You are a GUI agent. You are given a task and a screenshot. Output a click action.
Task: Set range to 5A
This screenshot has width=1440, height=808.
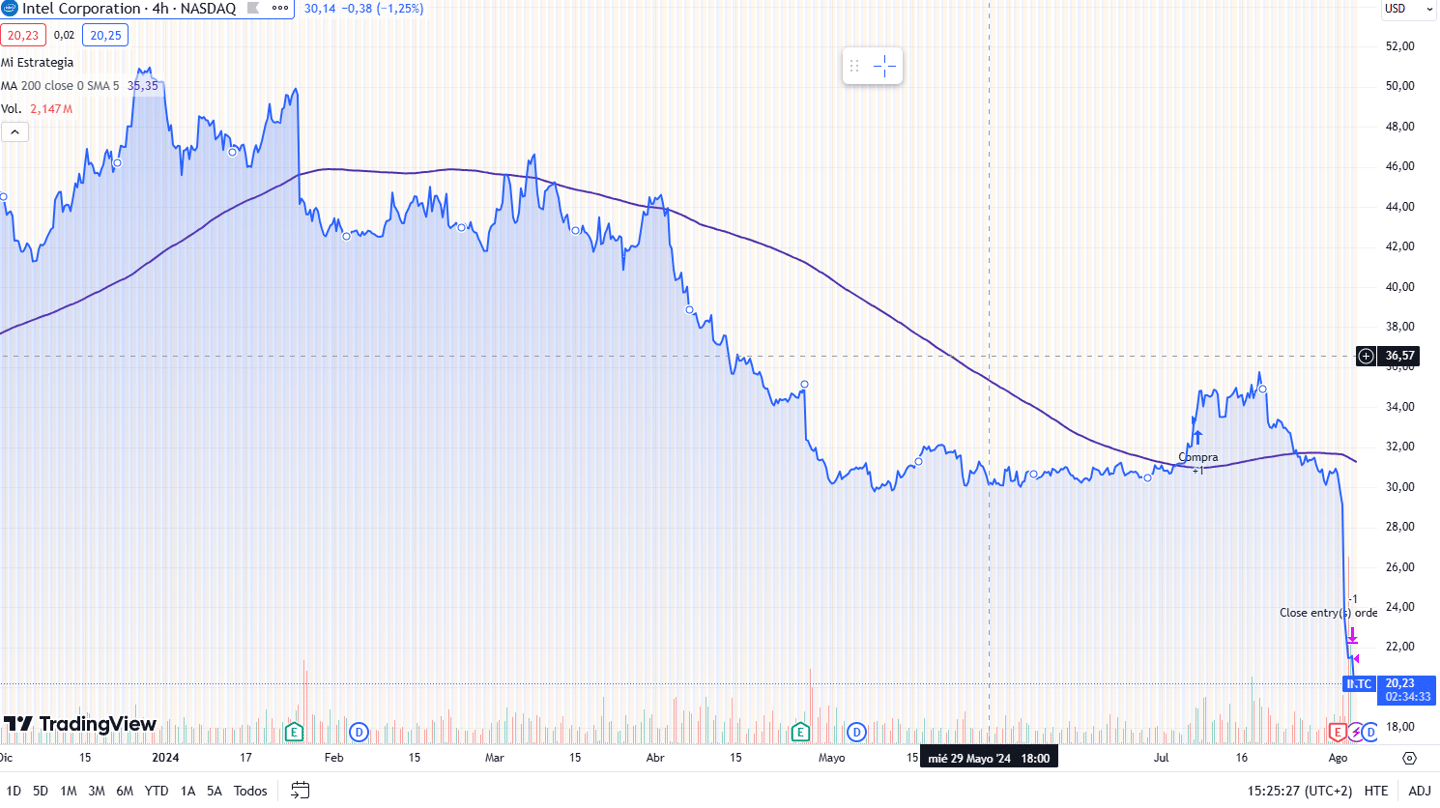pos(214,791)
